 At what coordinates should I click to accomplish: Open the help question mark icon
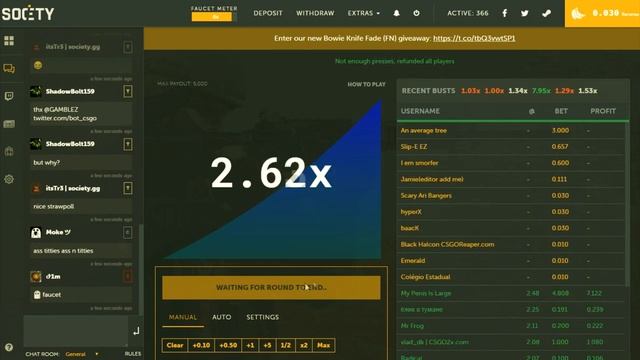click(9, 347)
